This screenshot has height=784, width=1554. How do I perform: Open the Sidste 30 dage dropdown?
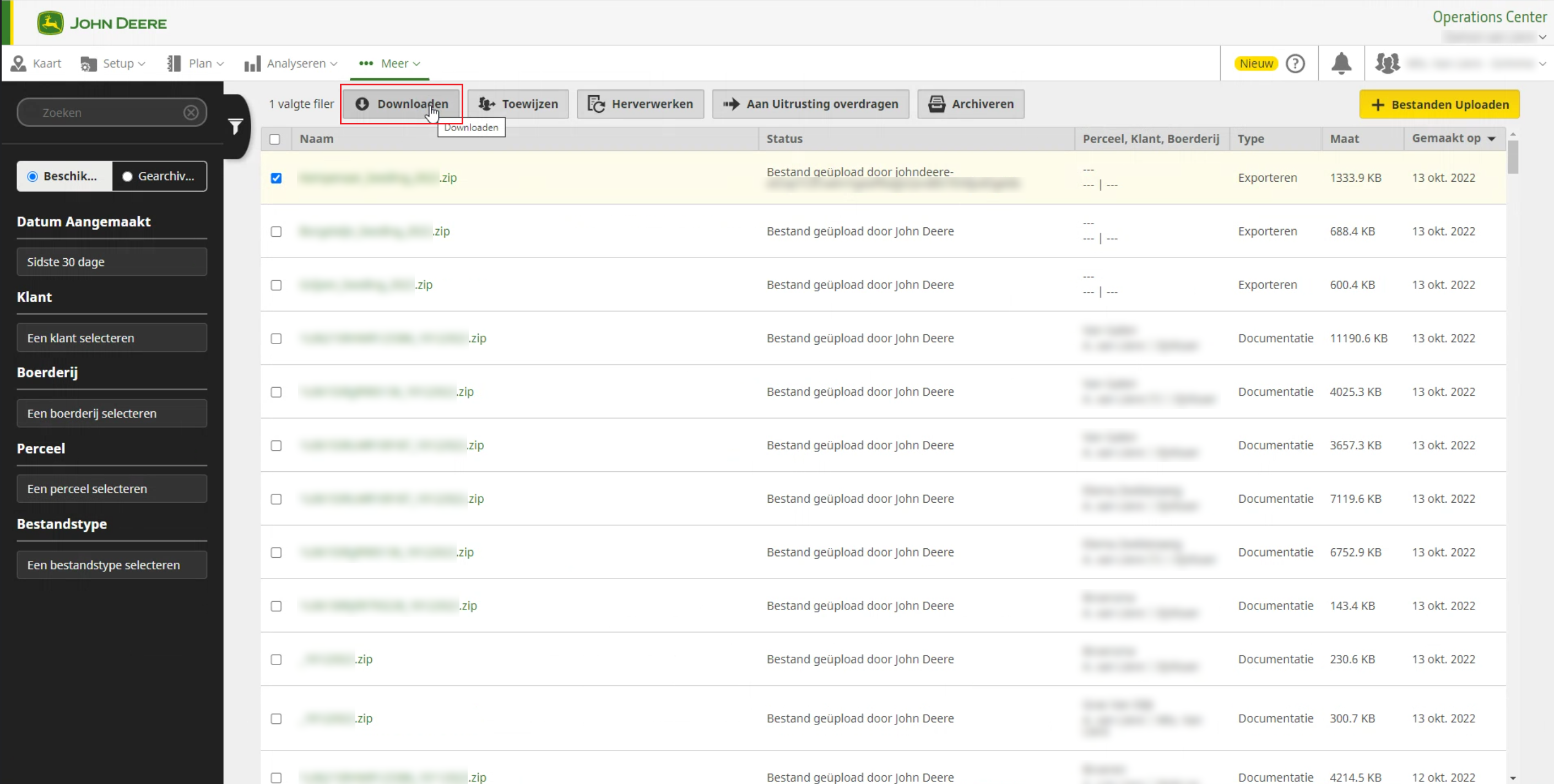coord(112,262)
